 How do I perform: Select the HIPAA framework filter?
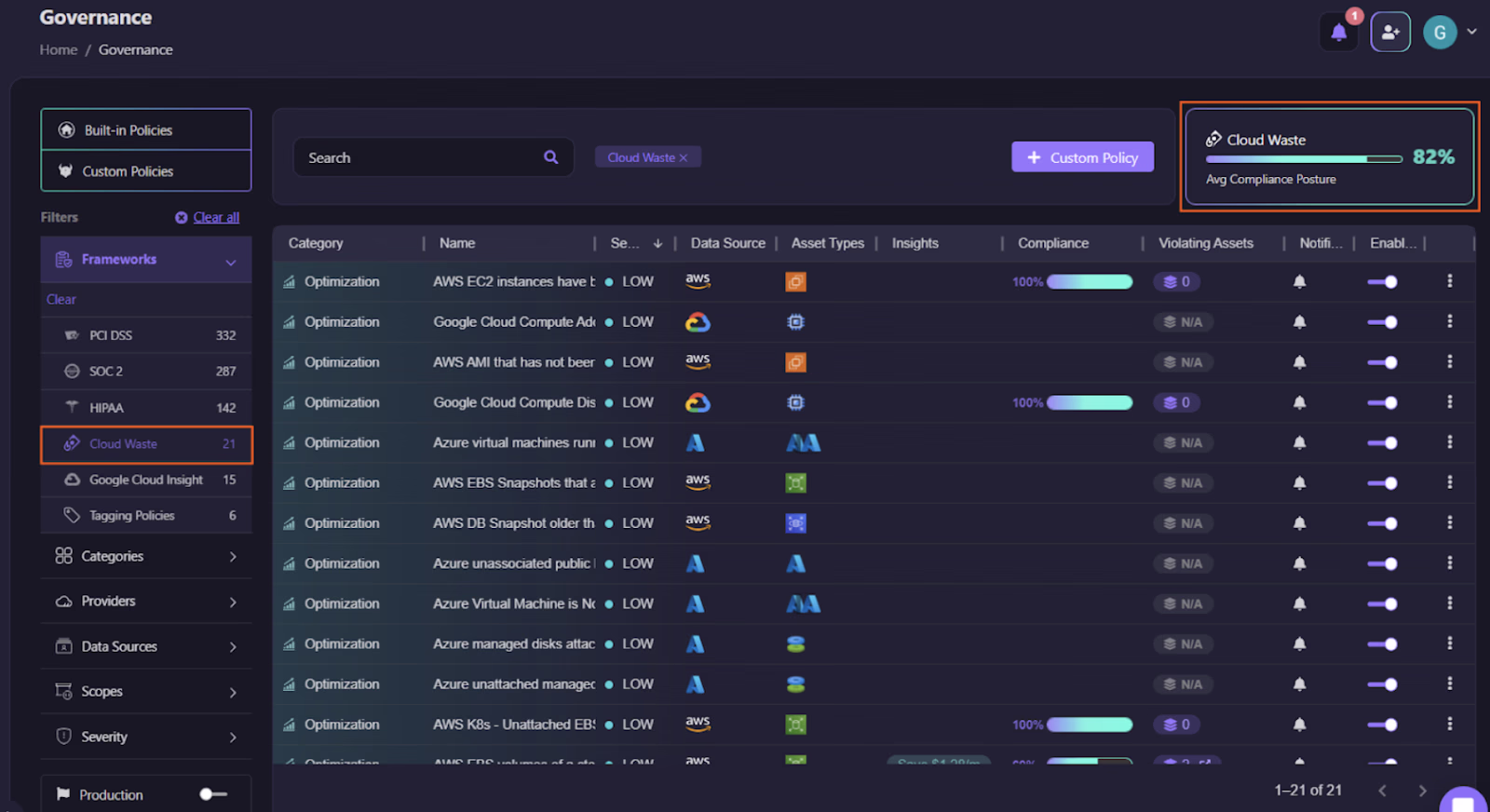[146, 408]
